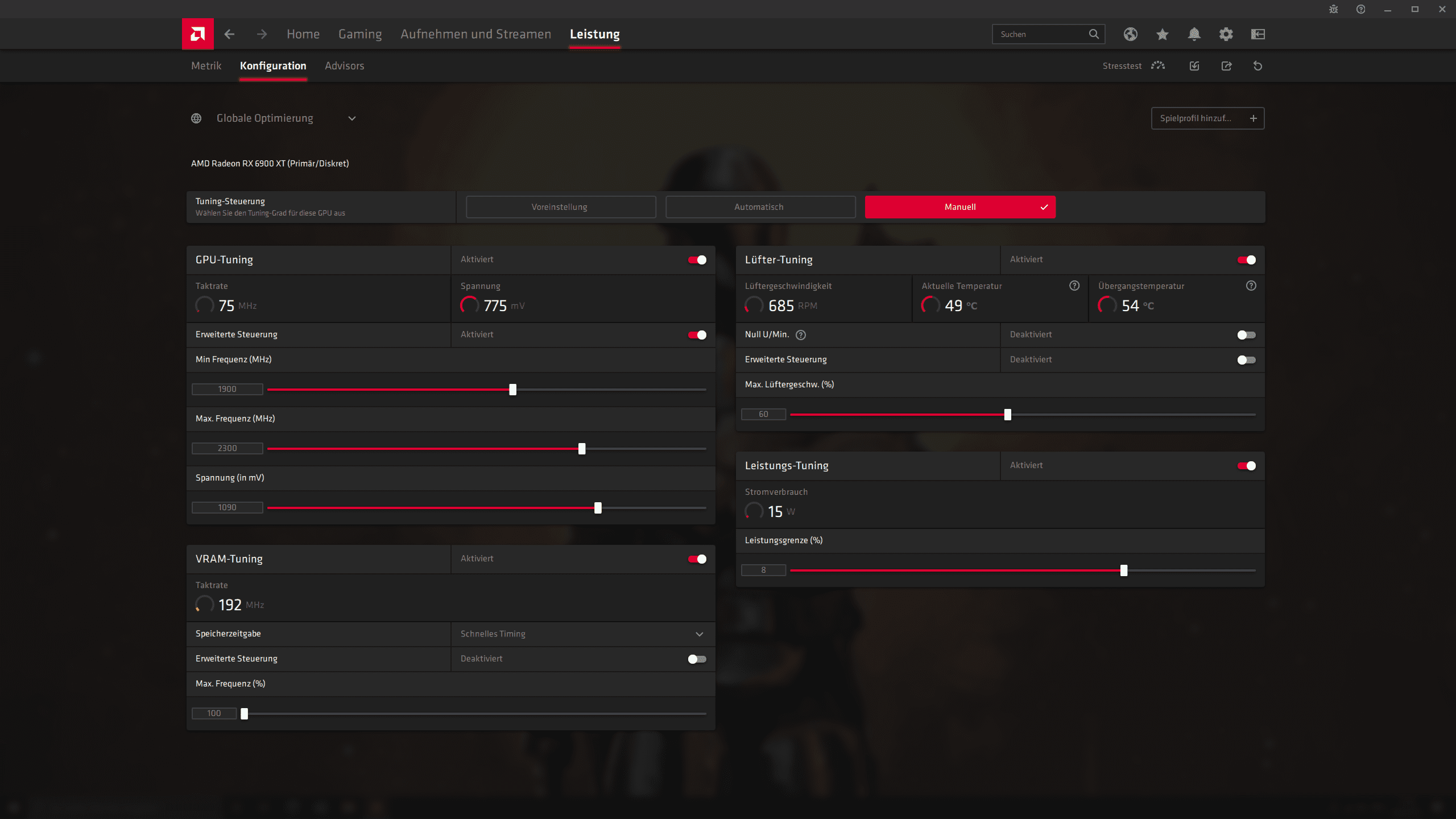Reset tuning with the undo arrow icon
1456x819 pixels.
(1258, 66)
